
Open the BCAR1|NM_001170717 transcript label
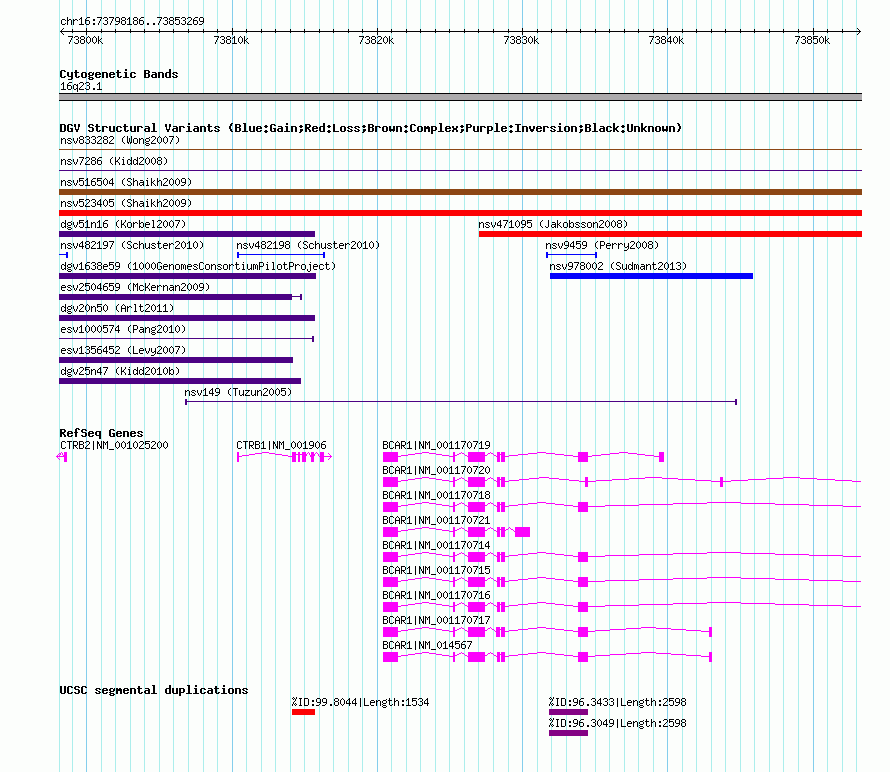coord(436,620)
